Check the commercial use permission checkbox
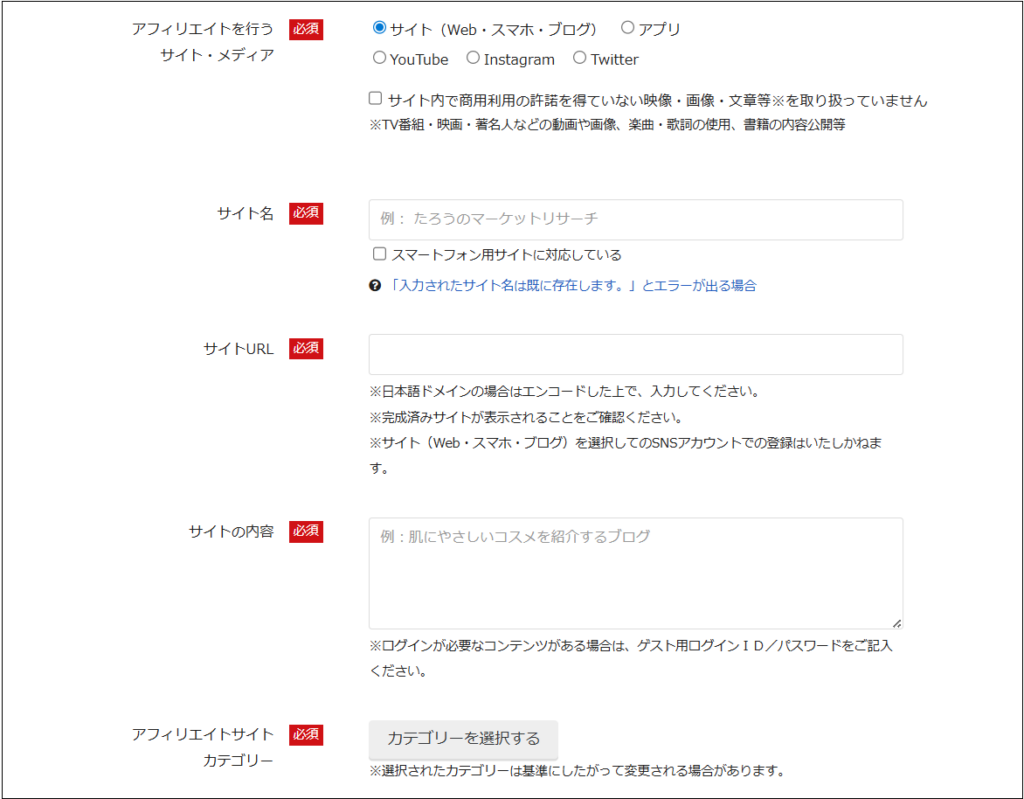1024x799 pixels. pos(374,97)
